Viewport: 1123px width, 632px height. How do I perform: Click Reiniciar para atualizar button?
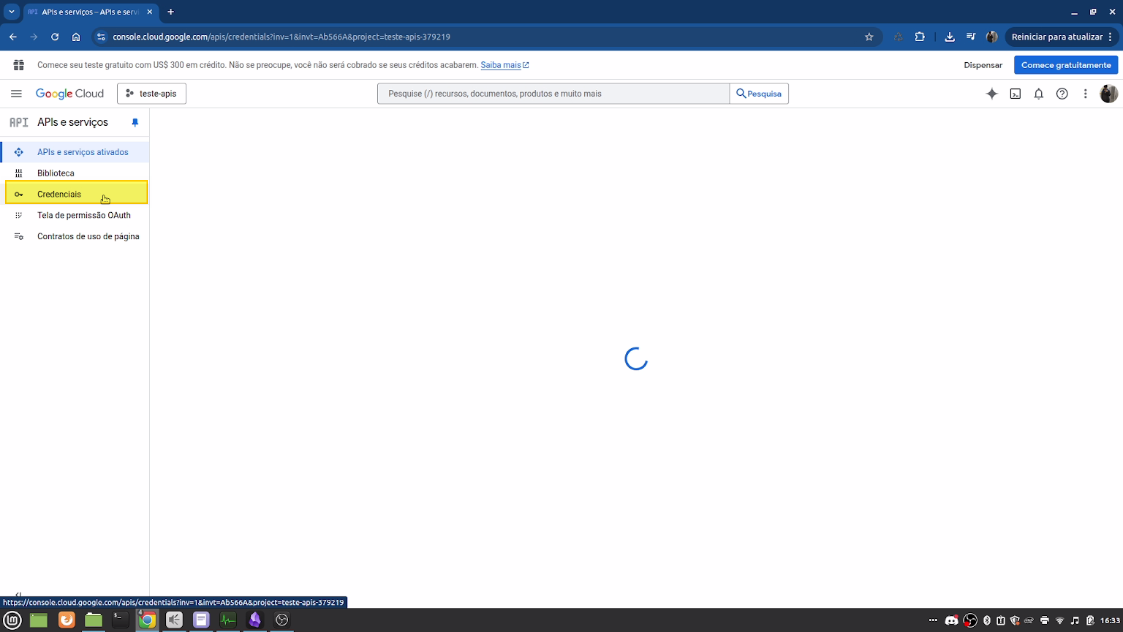pyautogui.click(x=1061, y=37)
